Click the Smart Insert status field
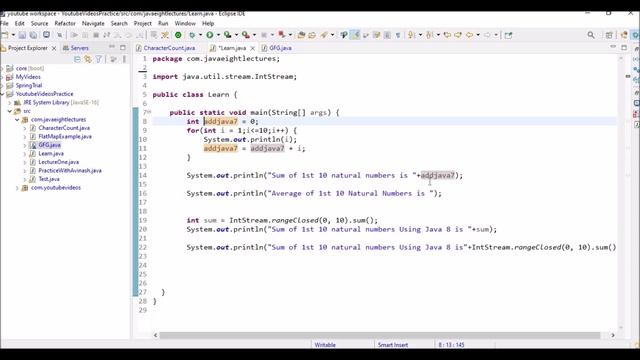This screenshot has height=360, width=640. click(393, 345)
